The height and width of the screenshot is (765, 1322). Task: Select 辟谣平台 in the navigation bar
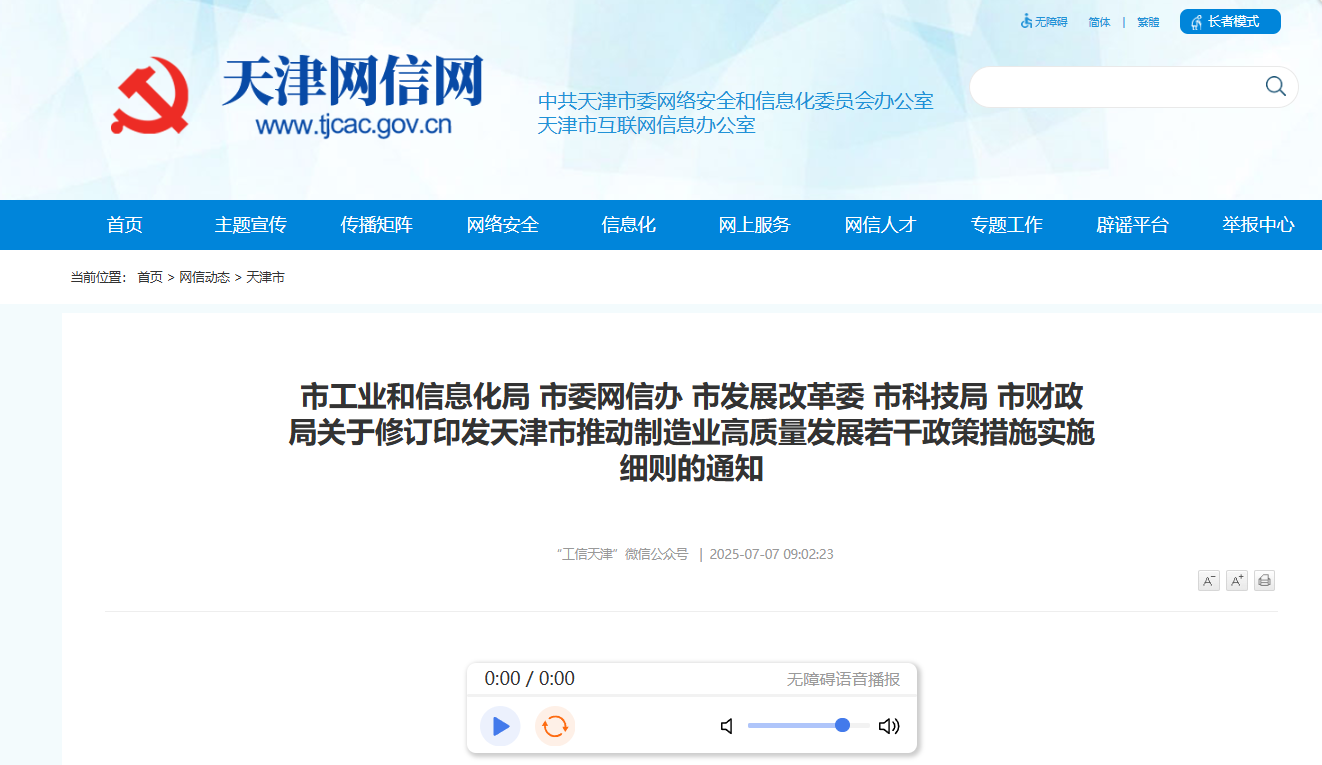(x=1132, y=224)
